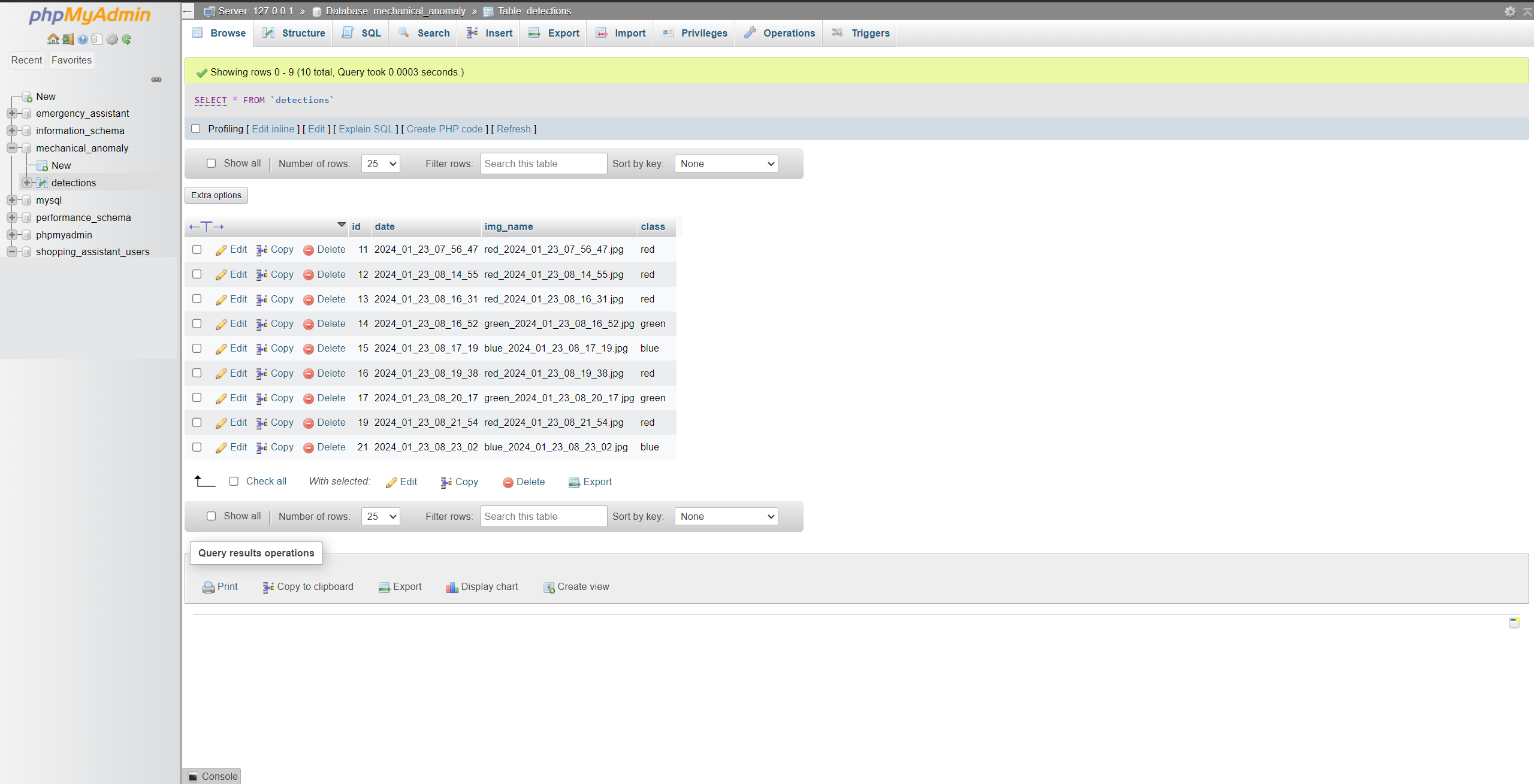The width and height of the screenshot is (1534, 784).
Task: Open the Sort by key dropdown
Action: click(x=727, y=163)
